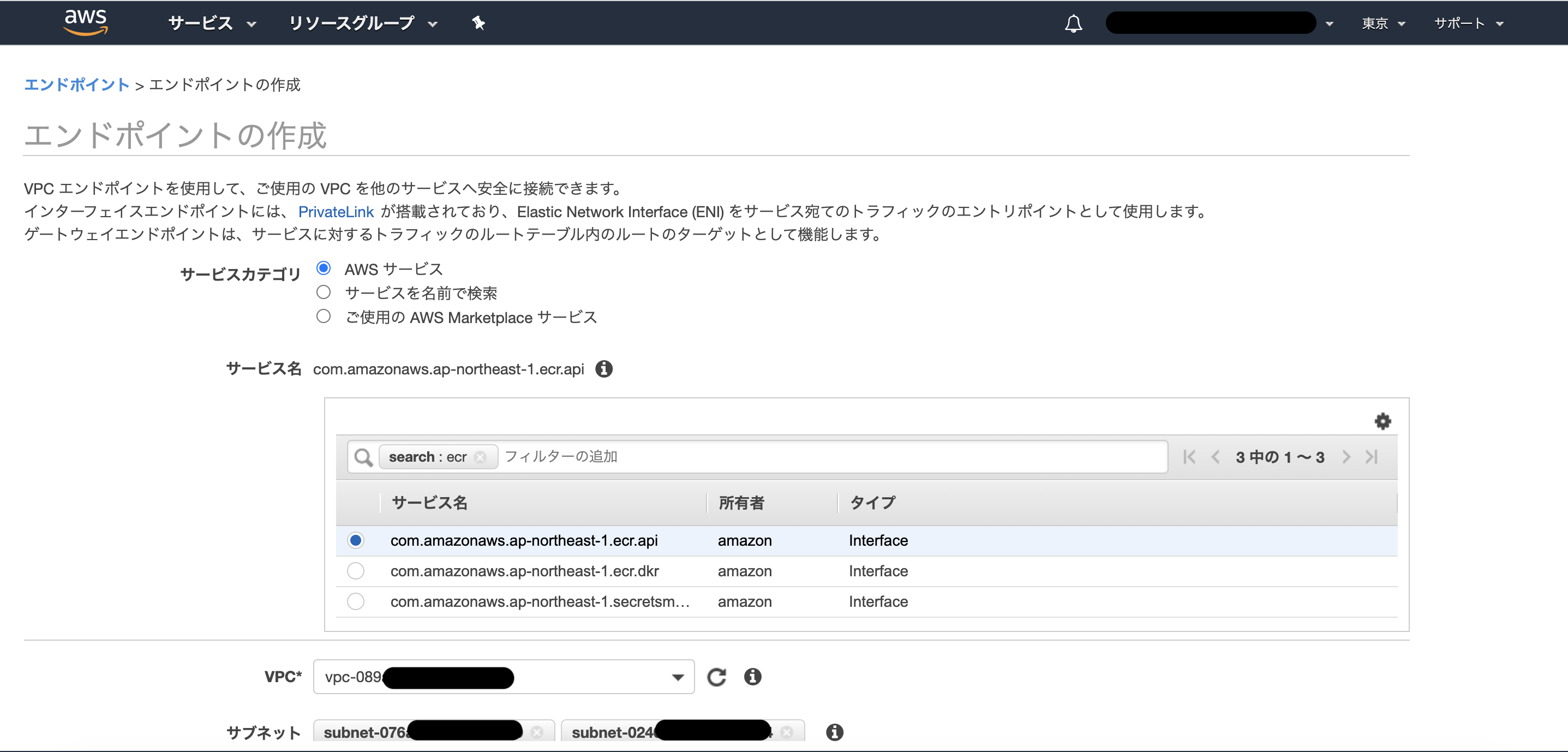View the service name info tooltip icon

coord(604,369)
